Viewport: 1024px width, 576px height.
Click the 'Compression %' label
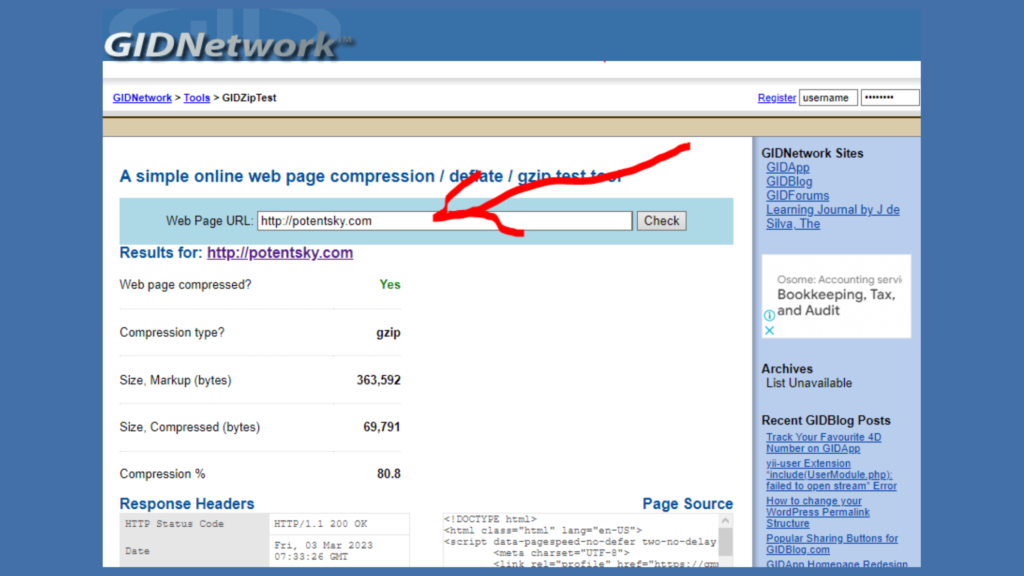pyautogui.click(x=162, y=474)
